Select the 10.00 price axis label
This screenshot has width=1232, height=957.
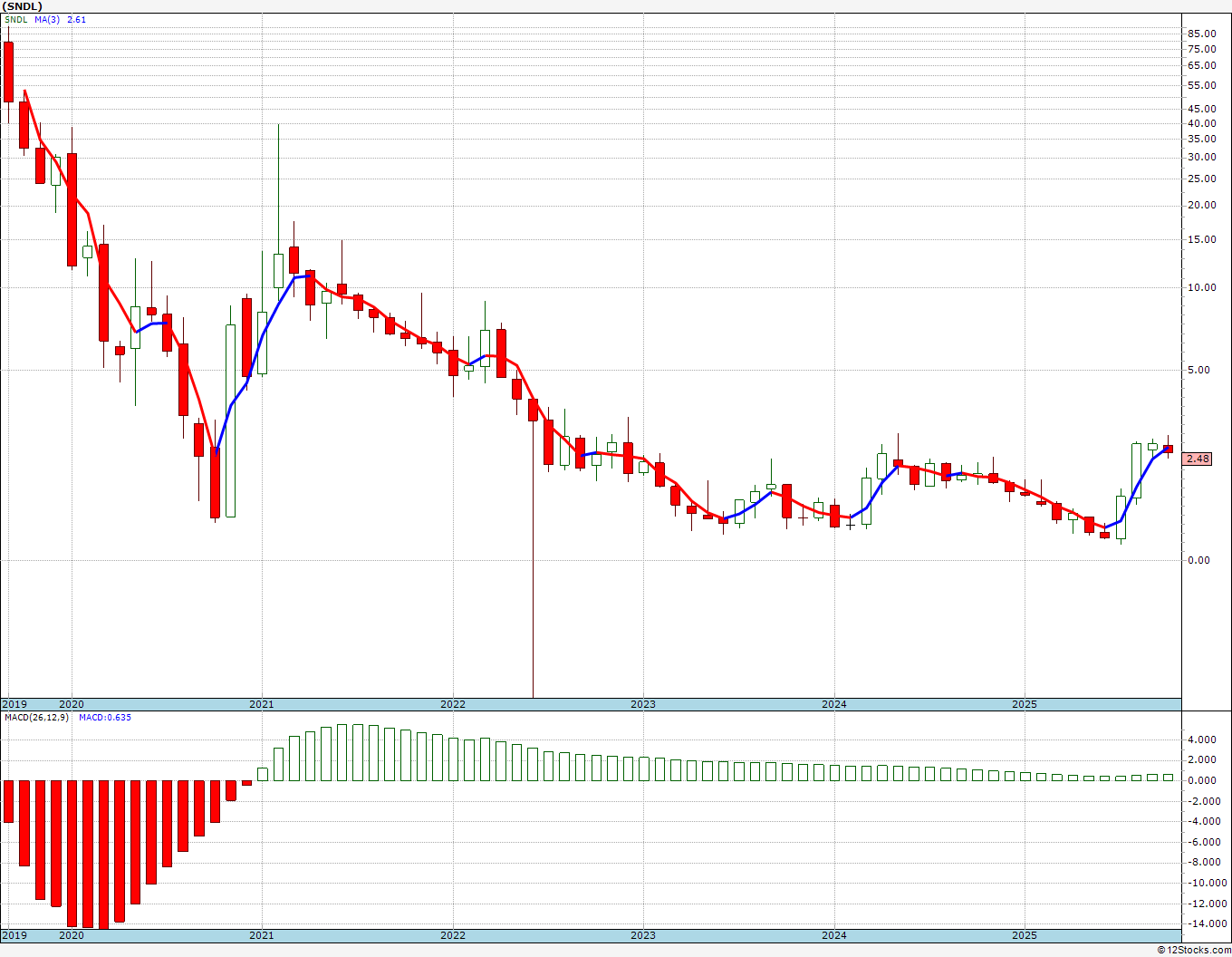[x=1203, y=287]
